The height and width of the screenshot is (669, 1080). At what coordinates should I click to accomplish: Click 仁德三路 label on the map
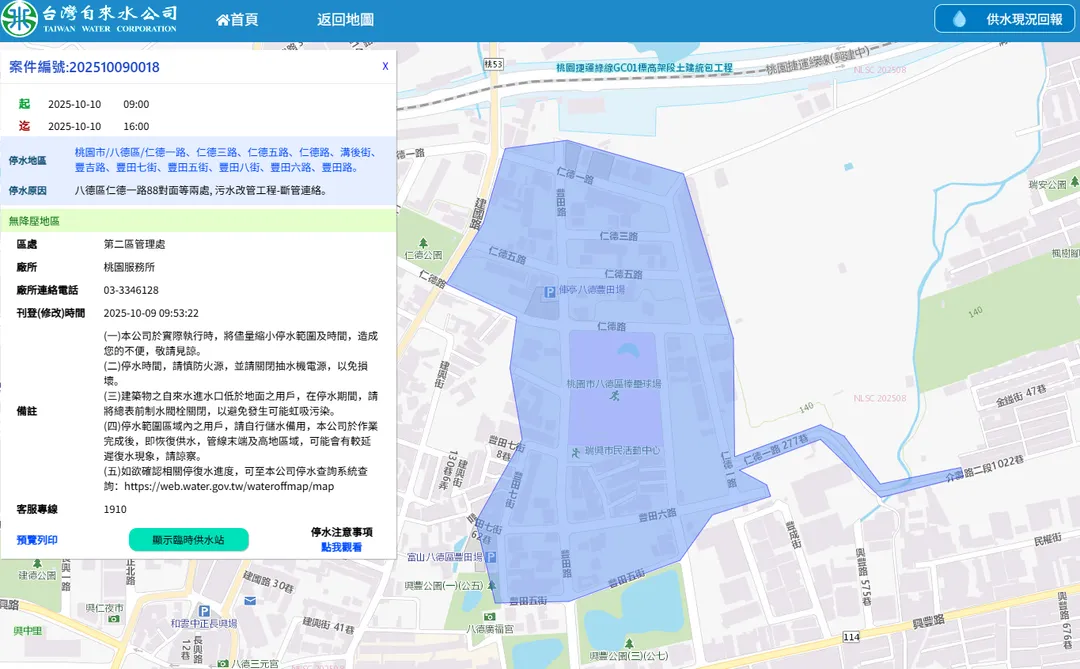pyautogui.click(x=619, y=236)
